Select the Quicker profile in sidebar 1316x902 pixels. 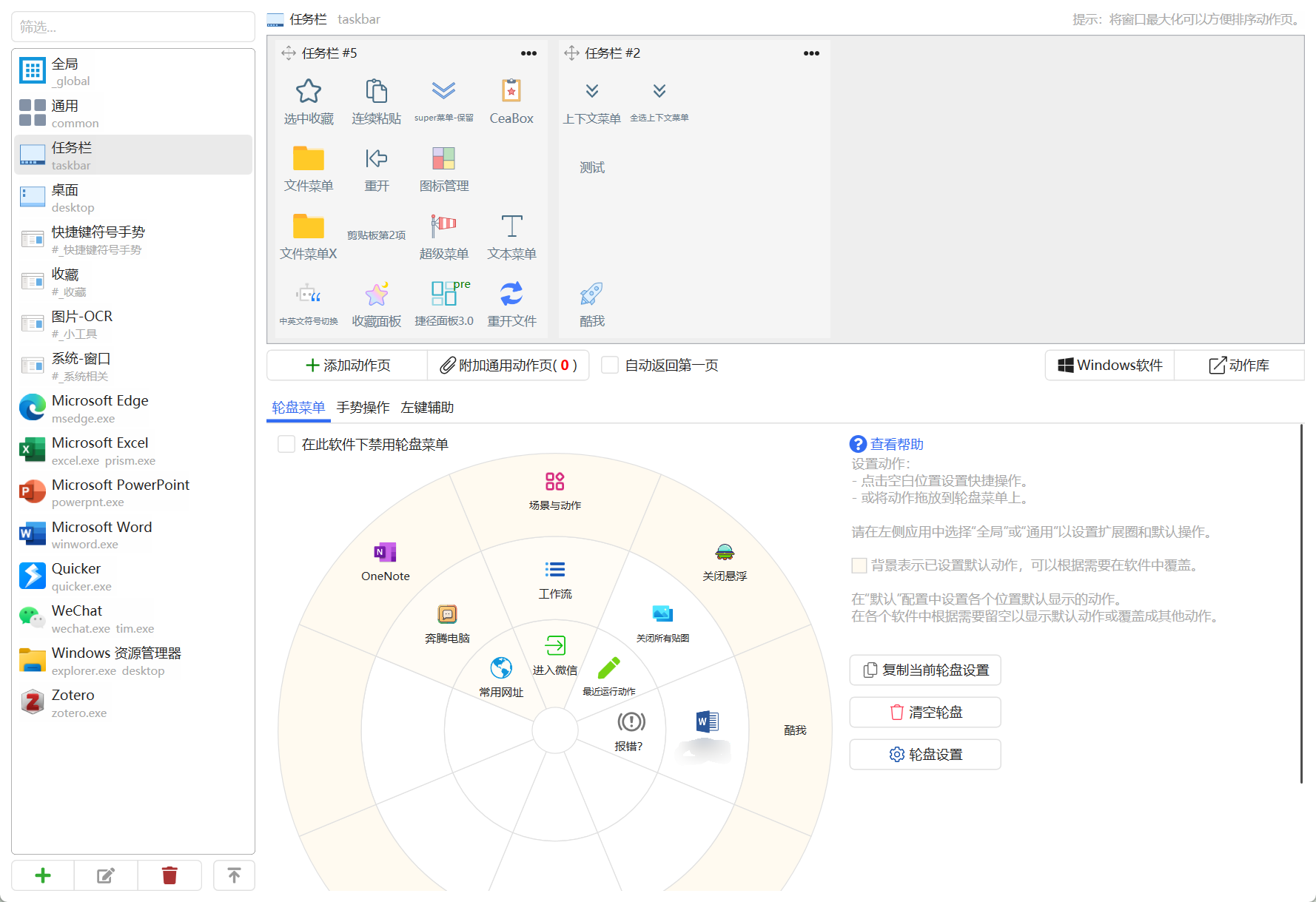coord(133,576)
